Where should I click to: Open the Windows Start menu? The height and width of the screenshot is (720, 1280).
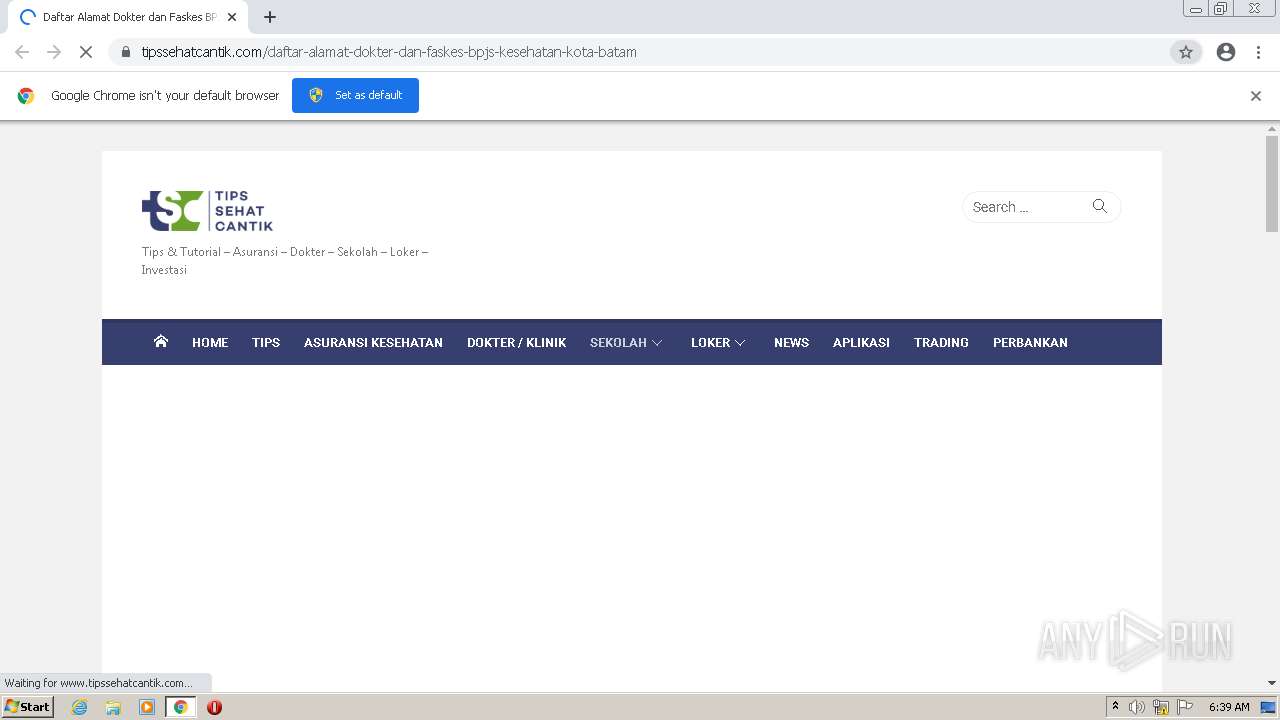click(27, 707)
